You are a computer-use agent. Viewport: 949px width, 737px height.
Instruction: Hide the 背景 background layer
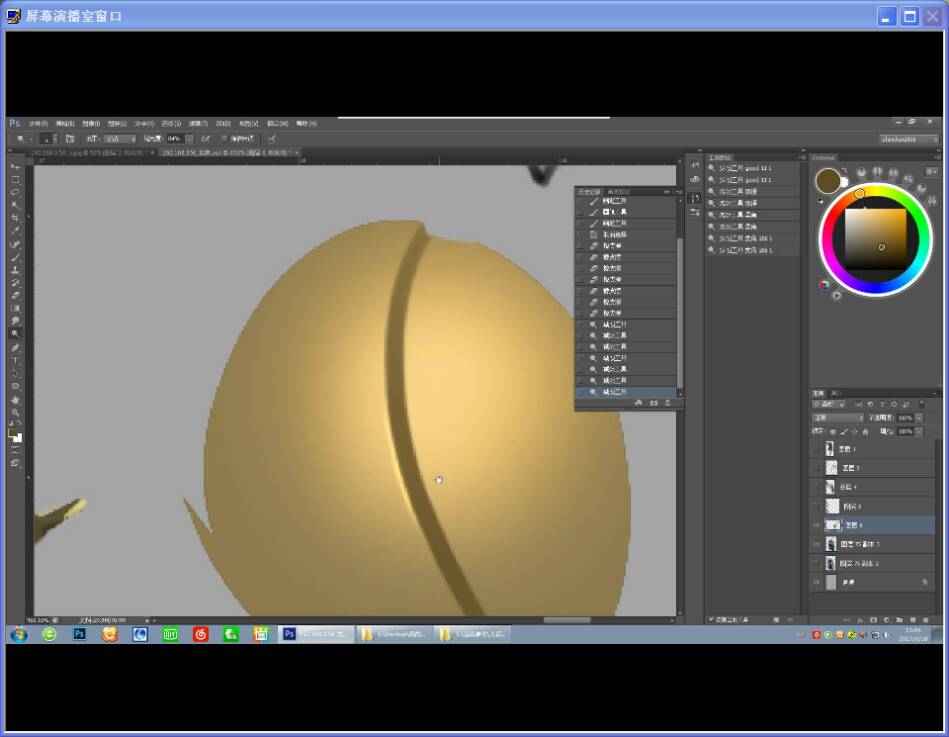pyautogui.click(x=816, y=582)
